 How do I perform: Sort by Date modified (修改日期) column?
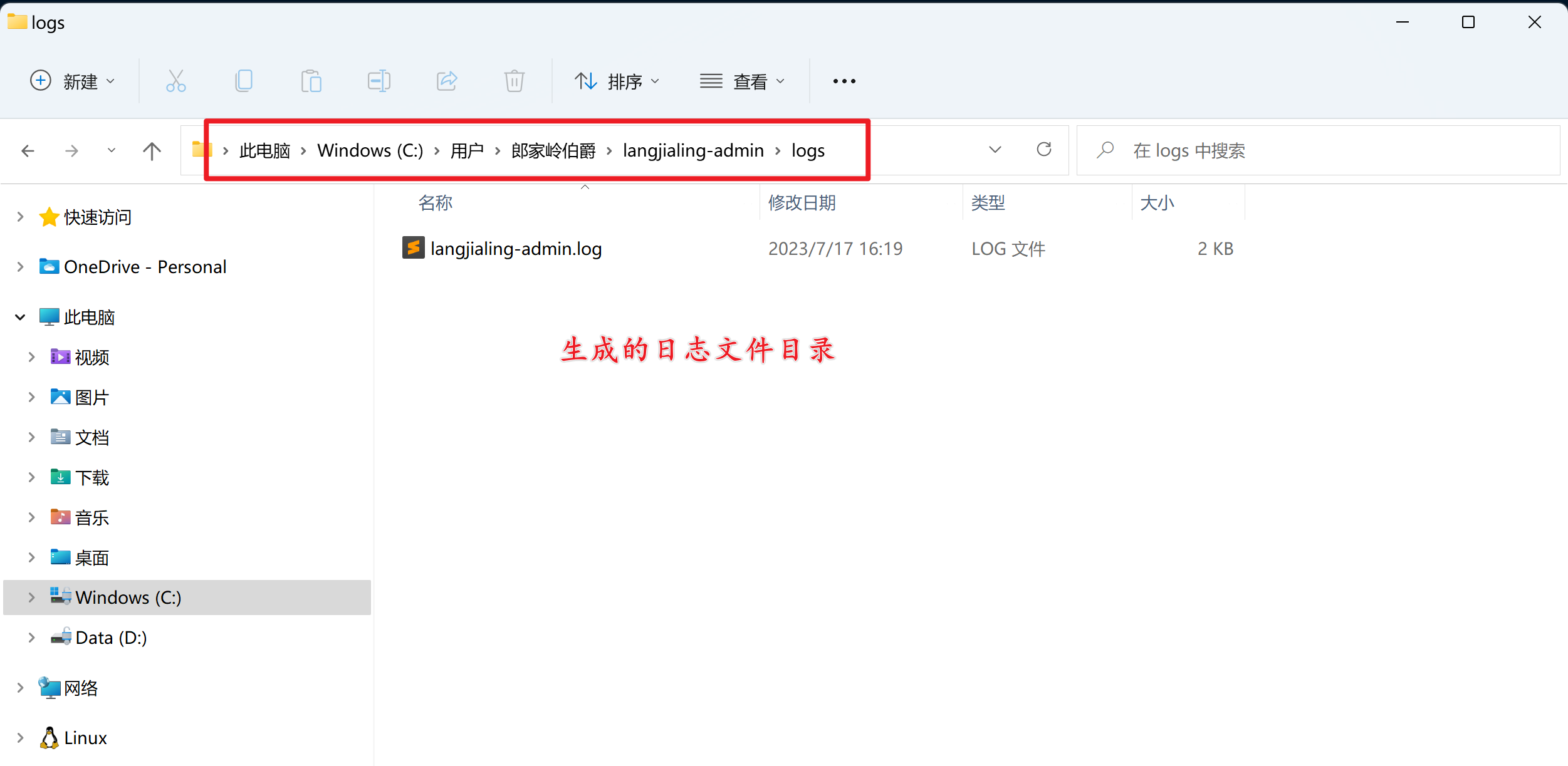coord(802,203)
